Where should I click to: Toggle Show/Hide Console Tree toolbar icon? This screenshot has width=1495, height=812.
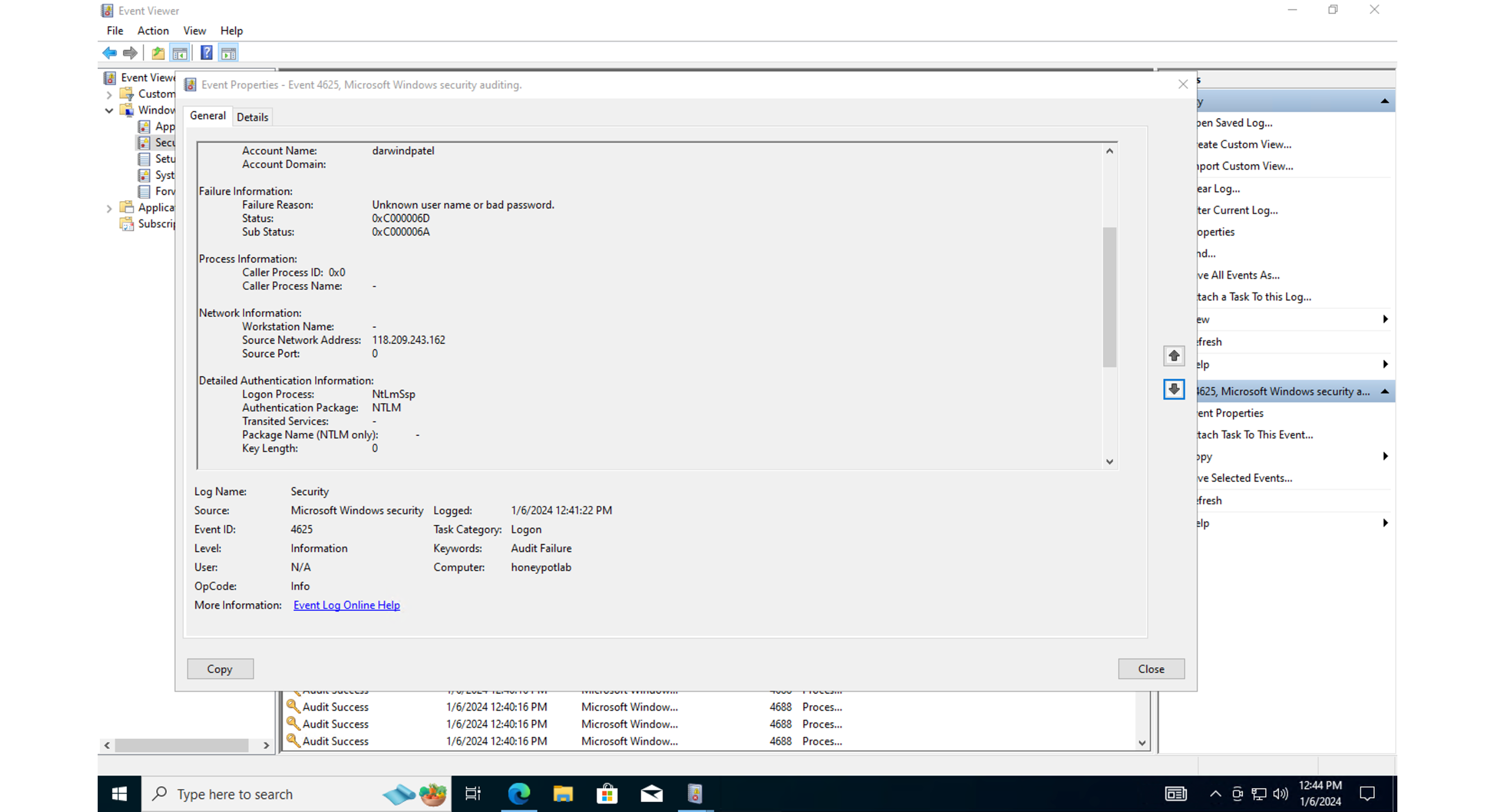180,53
